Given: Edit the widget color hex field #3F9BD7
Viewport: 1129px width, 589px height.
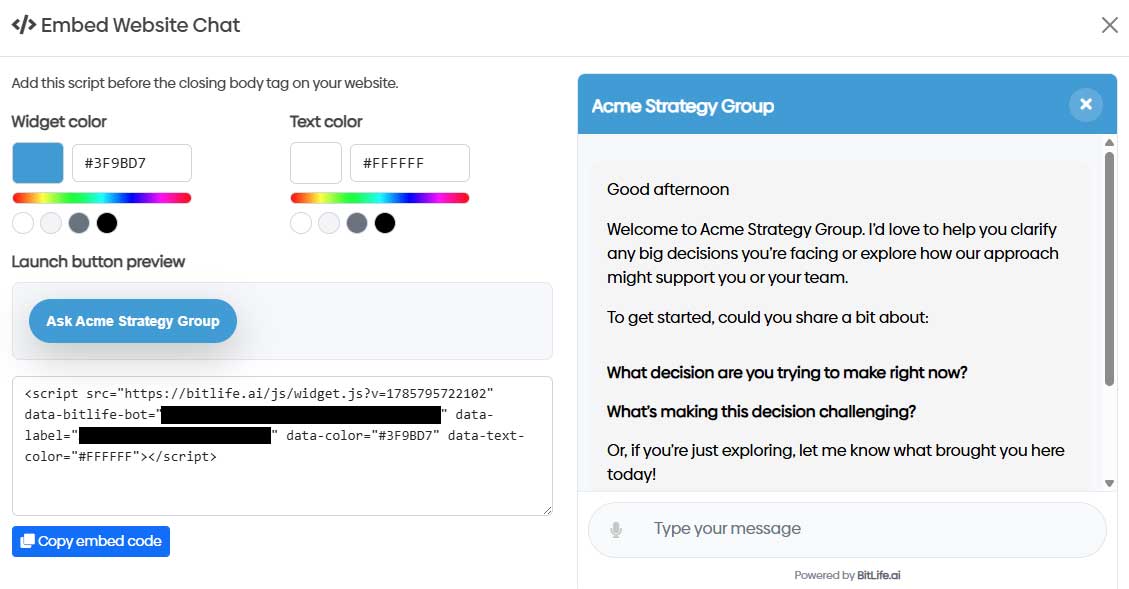Looking at the screenshot, I should pyautogui.click(x=132, y=163).
